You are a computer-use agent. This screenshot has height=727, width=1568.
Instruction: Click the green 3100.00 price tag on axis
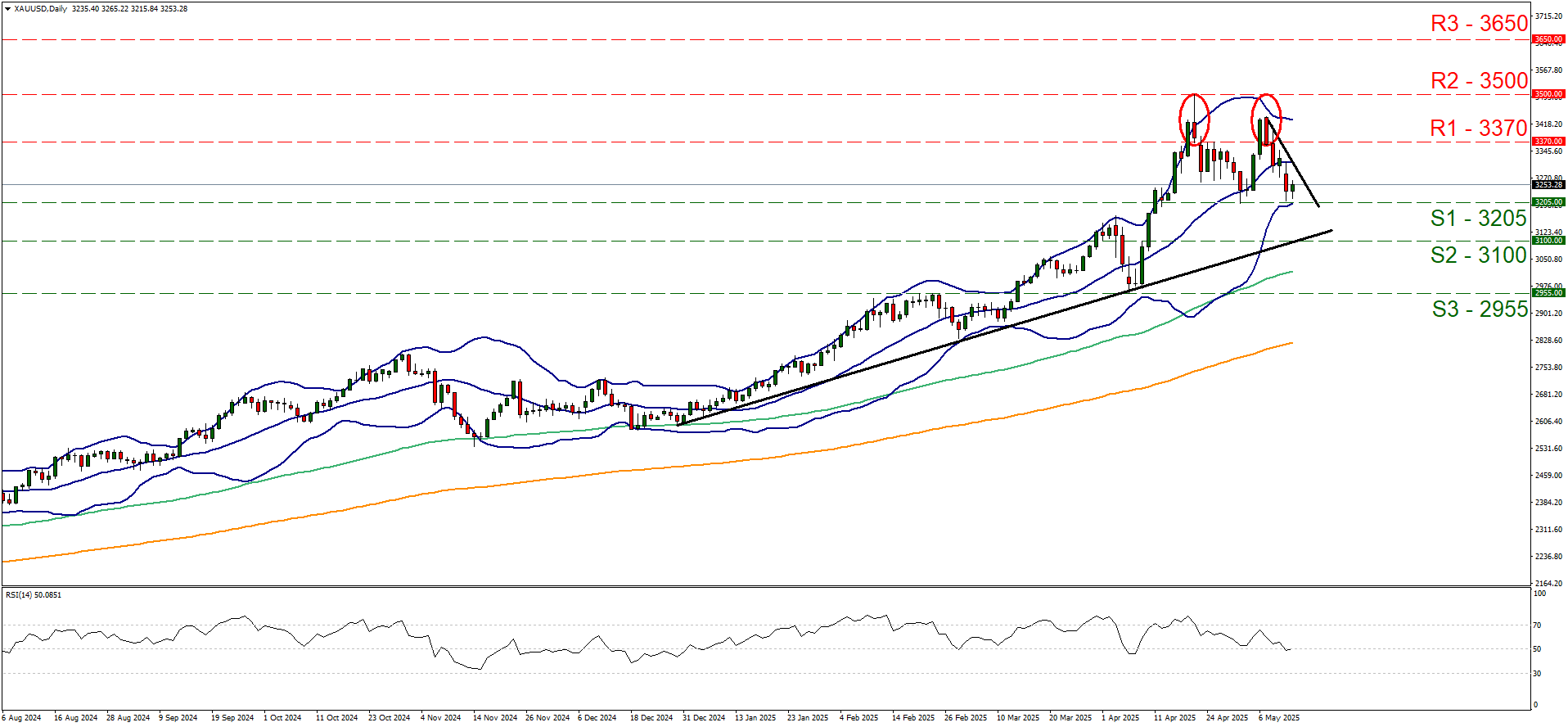[1548, 241]
